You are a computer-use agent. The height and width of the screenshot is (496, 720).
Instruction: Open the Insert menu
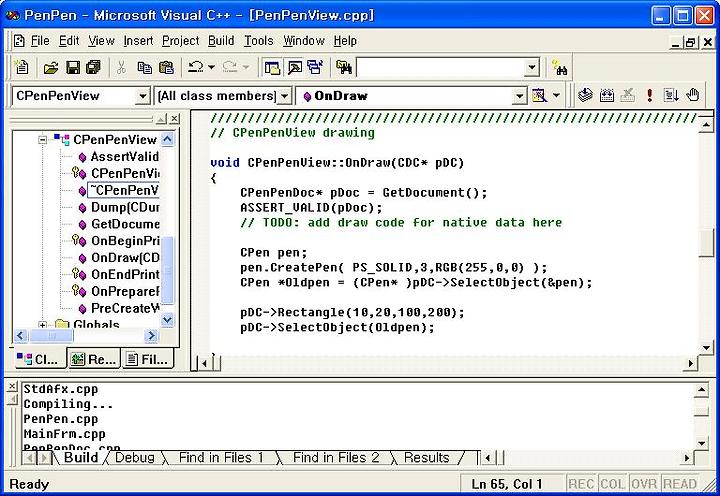(138, 41)
